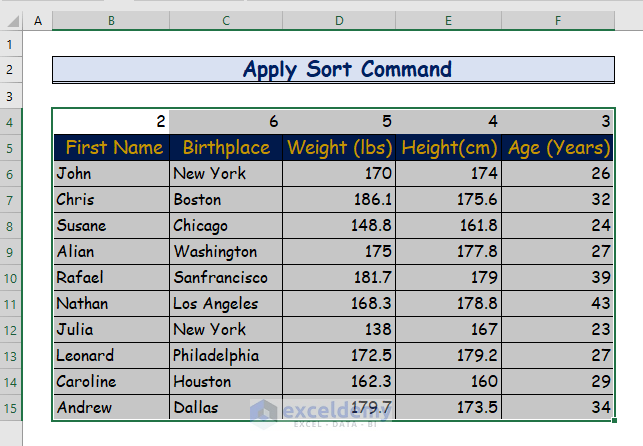The height and width of the screenshot is (446, 643).
Task: Click the 'Washington' cell
Action: (x=226, y=252)
